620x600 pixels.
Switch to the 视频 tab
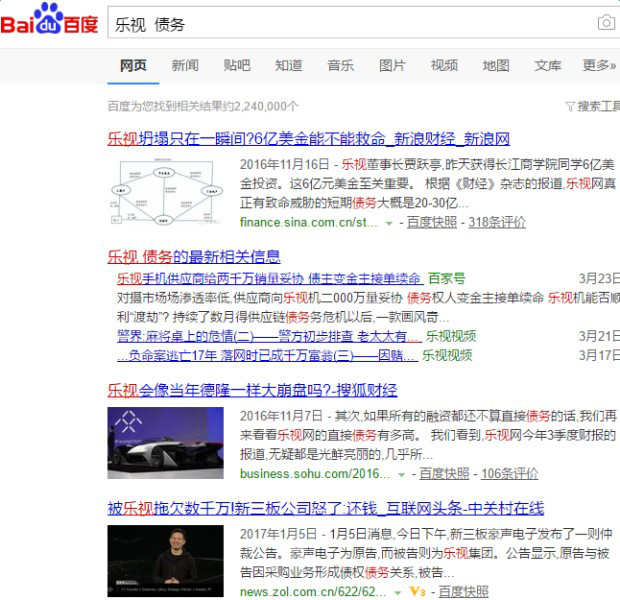444,65
